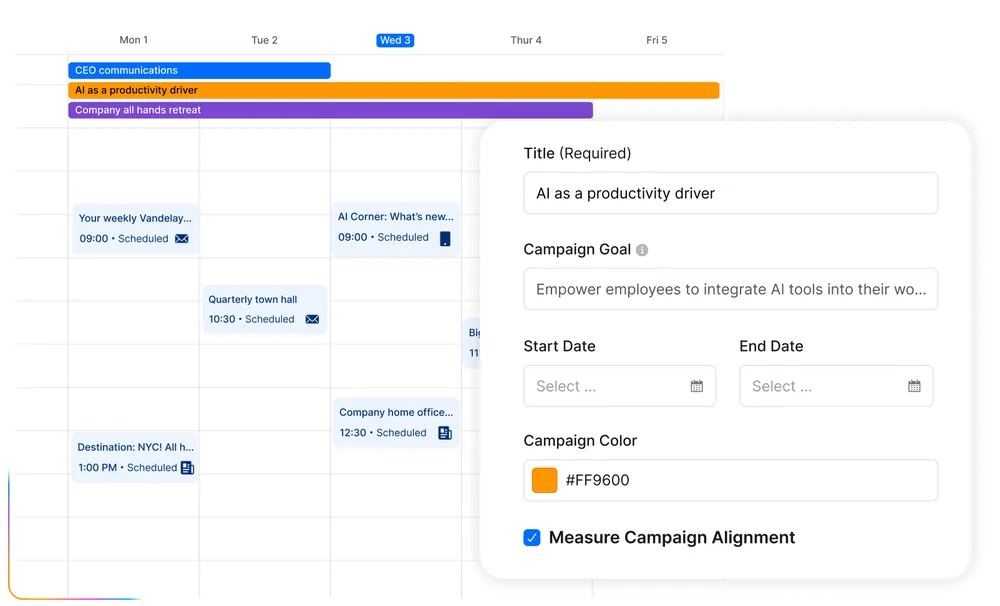Click the mobile phone icon on AI Corner event

click(443, 237)
